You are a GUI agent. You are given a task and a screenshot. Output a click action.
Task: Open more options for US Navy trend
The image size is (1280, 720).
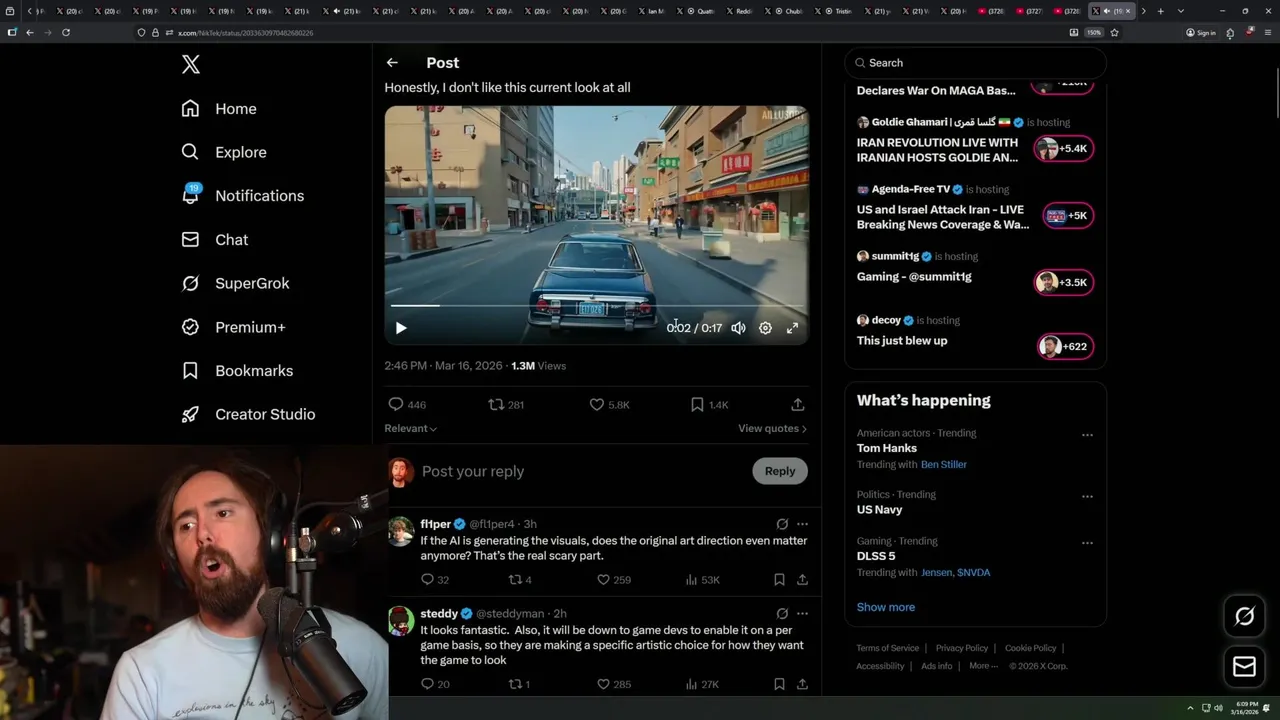point(1087,496)
